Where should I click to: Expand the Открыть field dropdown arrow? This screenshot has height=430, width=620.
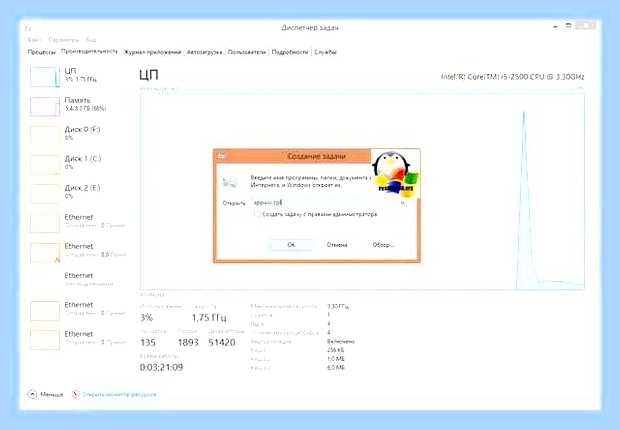[x=403, y=203]
